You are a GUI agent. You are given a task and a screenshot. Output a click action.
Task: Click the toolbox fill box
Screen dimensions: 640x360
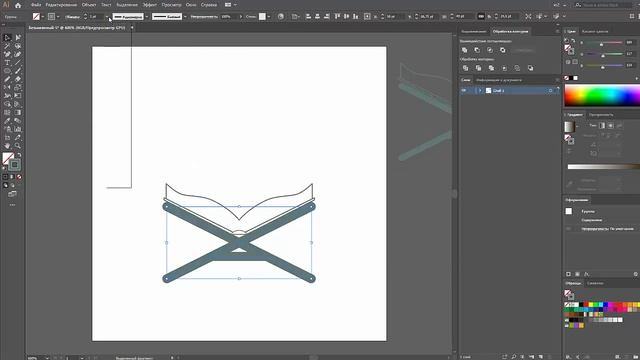click(7, 158)
